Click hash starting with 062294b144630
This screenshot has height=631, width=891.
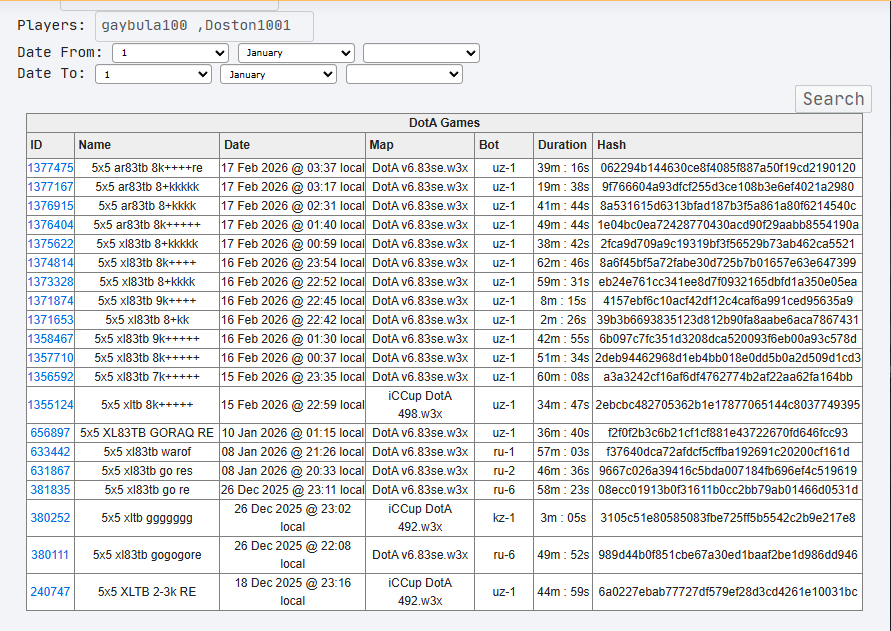(727, 168)
